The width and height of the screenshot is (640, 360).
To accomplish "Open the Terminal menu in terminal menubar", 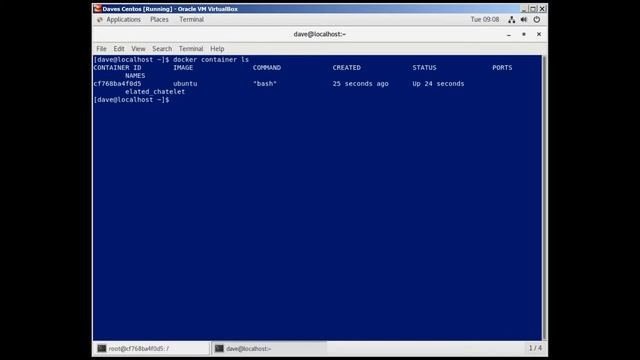I will coord(191,49).
